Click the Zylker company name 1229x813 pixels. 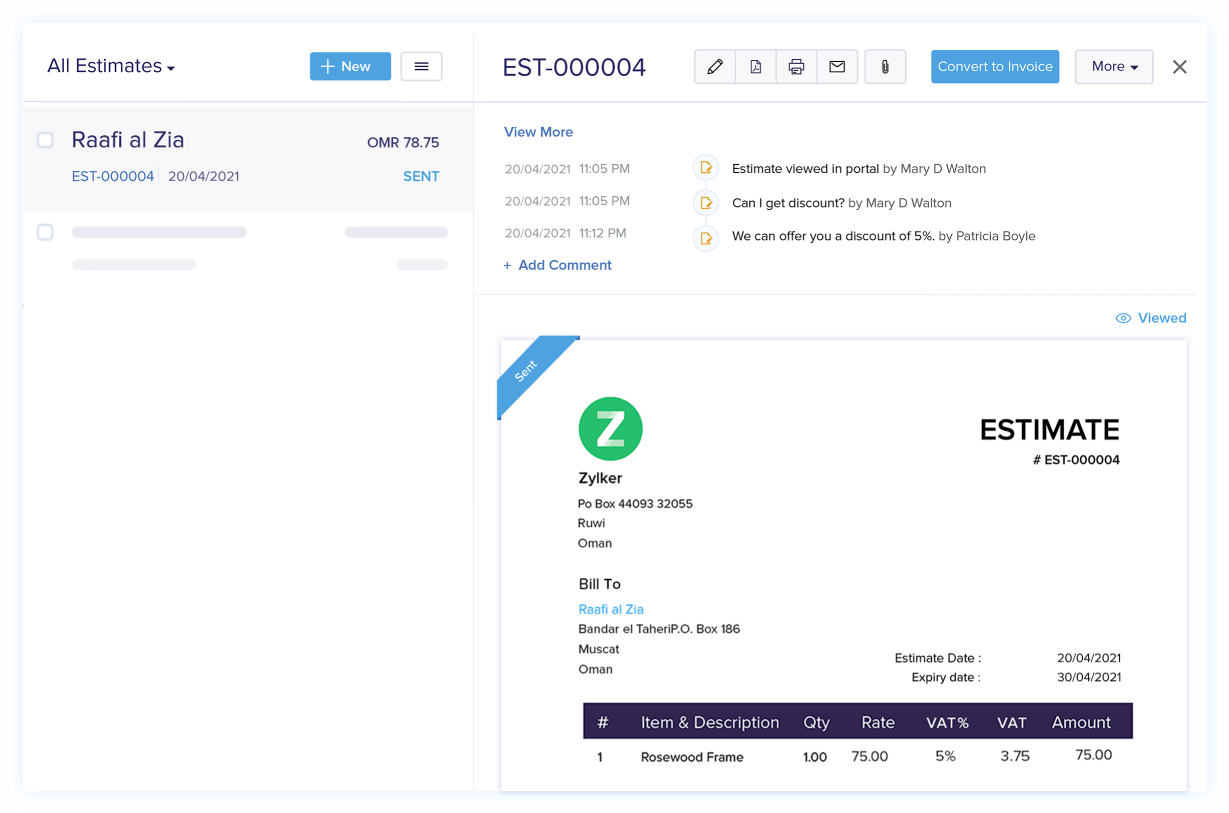[x=600, y=478]
